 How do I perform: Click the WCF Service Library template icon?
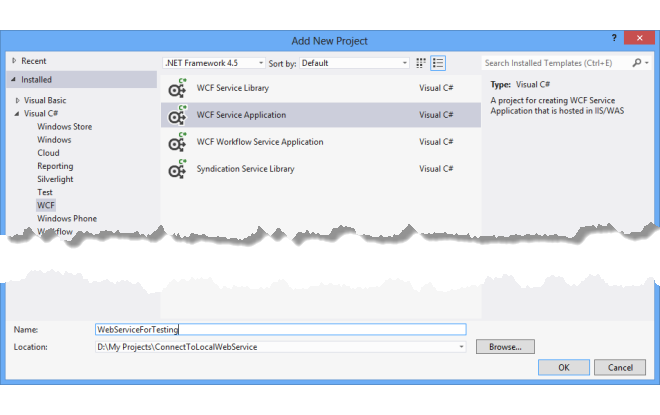click(x=177, y=88)
